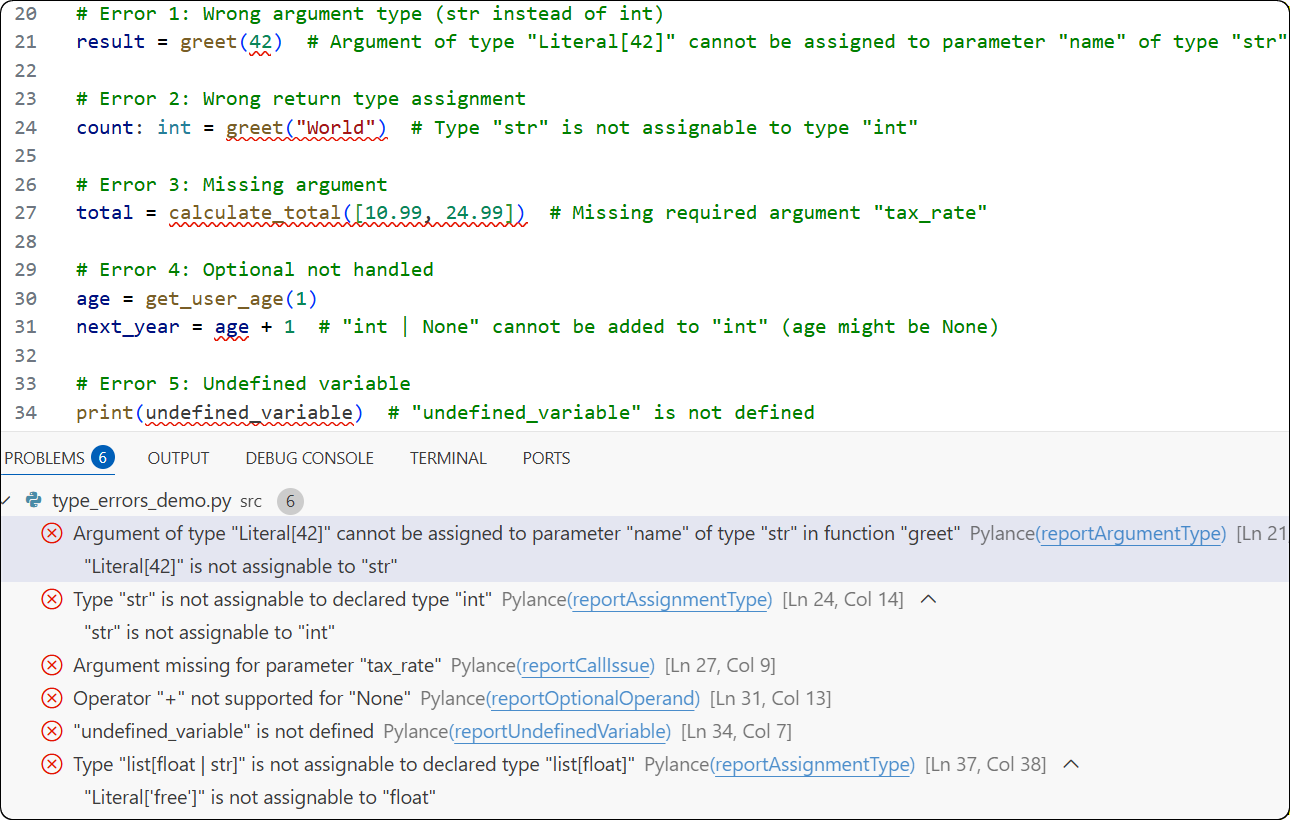Viewport: 1290px width, 820px height.
Task: Collapse the list[float | str] error details
Action: coord(1070,763)
